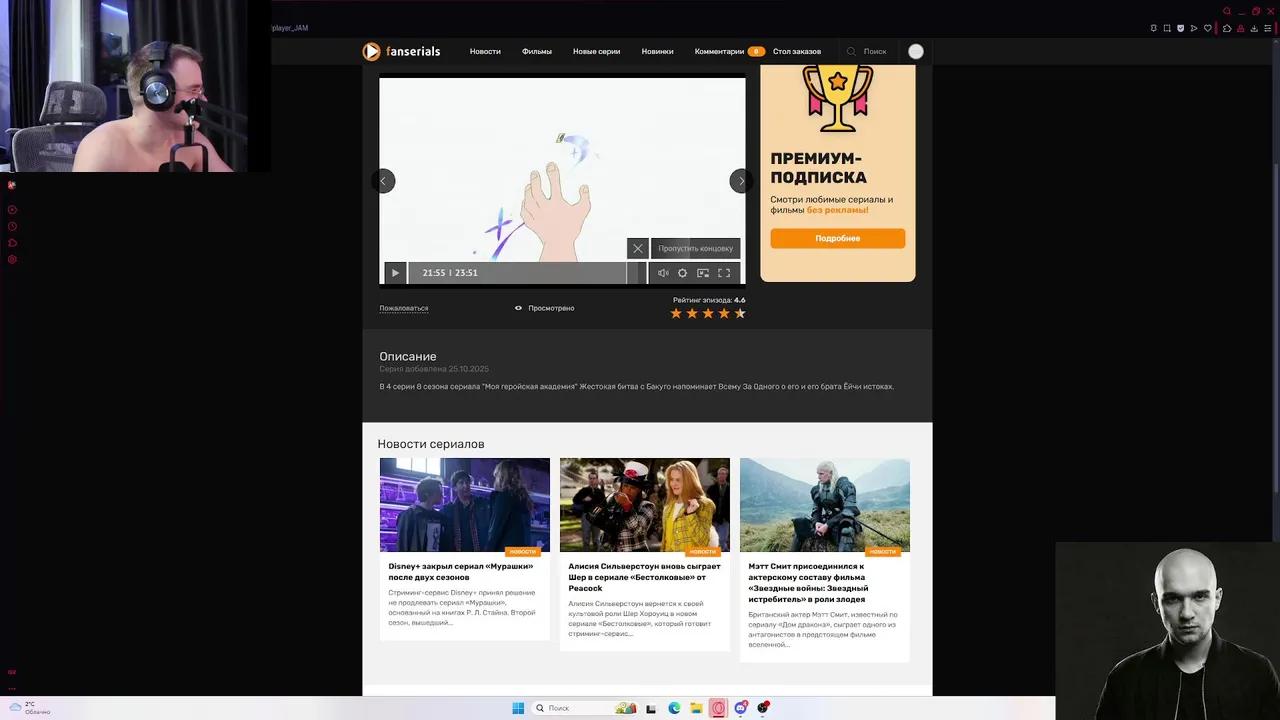This screenshot has width=1280, height=720.
Task: Rate the episode two stars
Action: click(692, 313)
